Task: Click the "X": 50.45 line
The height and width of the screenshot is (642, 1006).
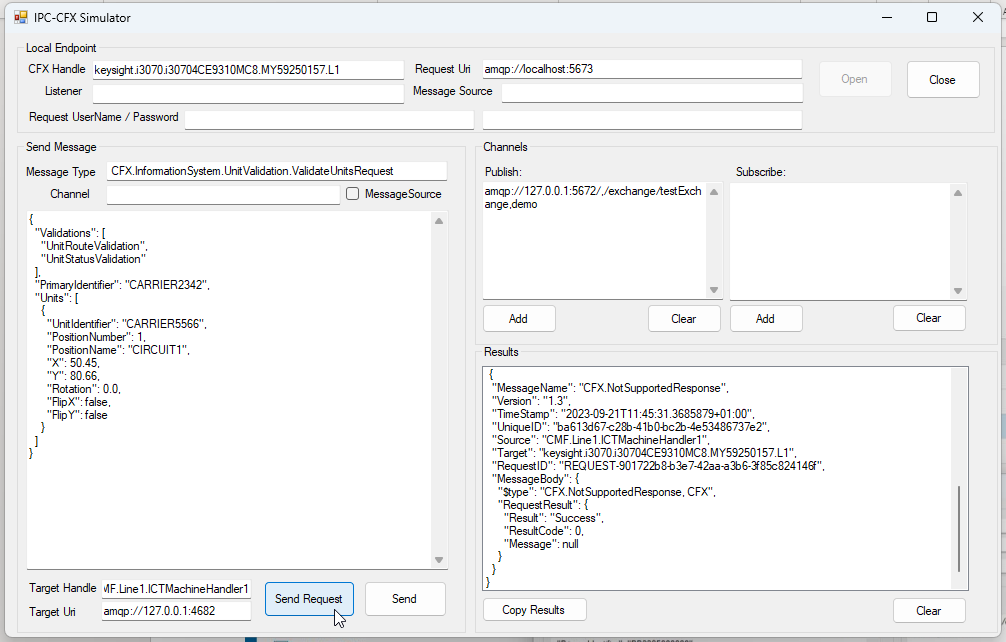Action: click(x=73, y=363)
